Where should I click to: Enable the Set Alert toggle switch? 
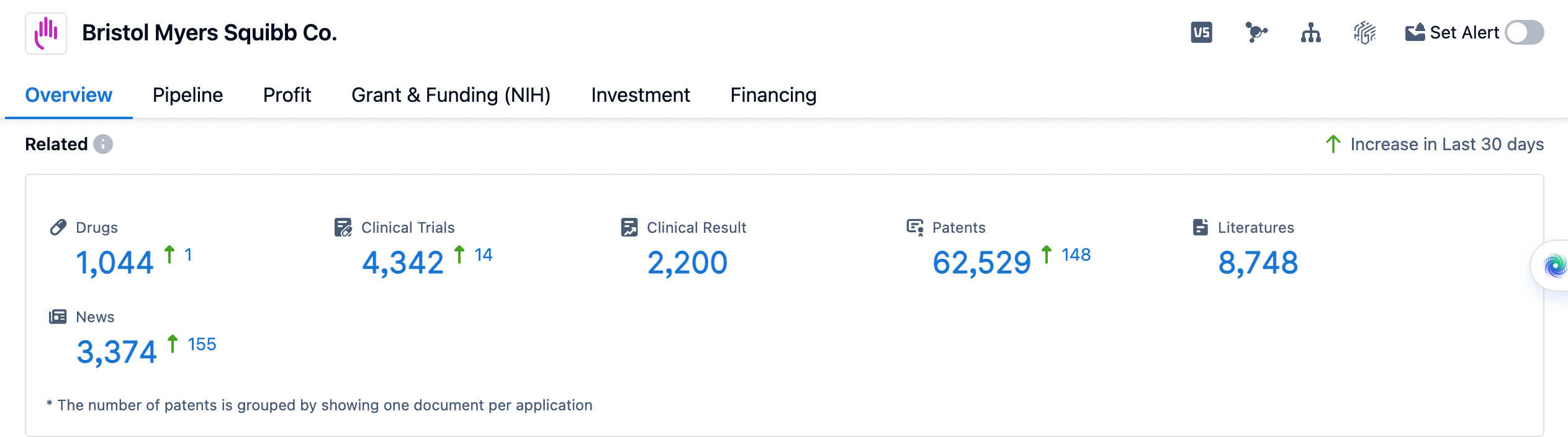(1524, 32)
